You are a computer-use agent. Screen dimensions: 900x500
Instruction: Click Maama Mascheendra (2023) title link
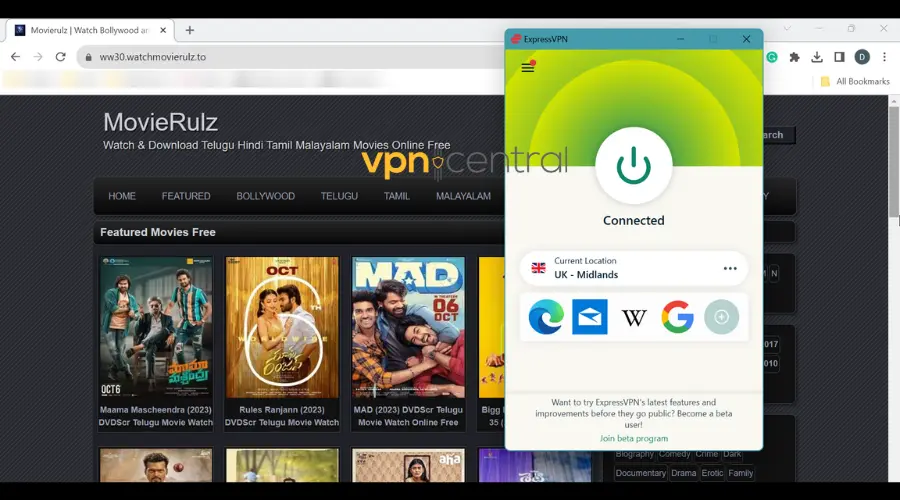[x=156, y=416]
